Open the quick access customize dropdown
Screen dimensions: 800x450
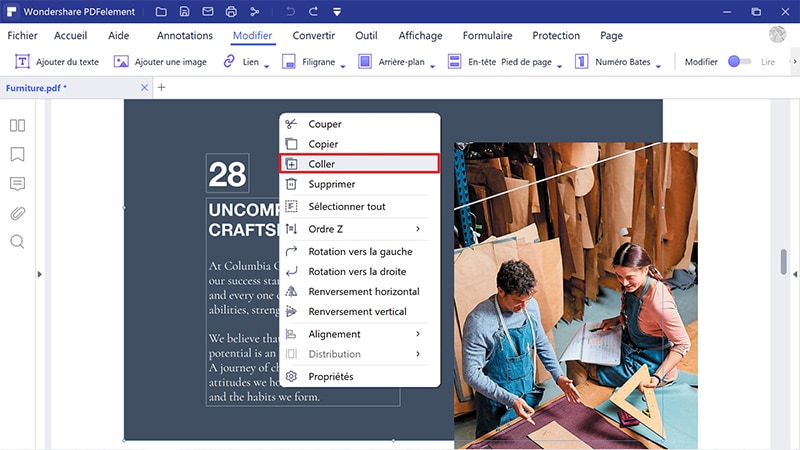(337, 12)
